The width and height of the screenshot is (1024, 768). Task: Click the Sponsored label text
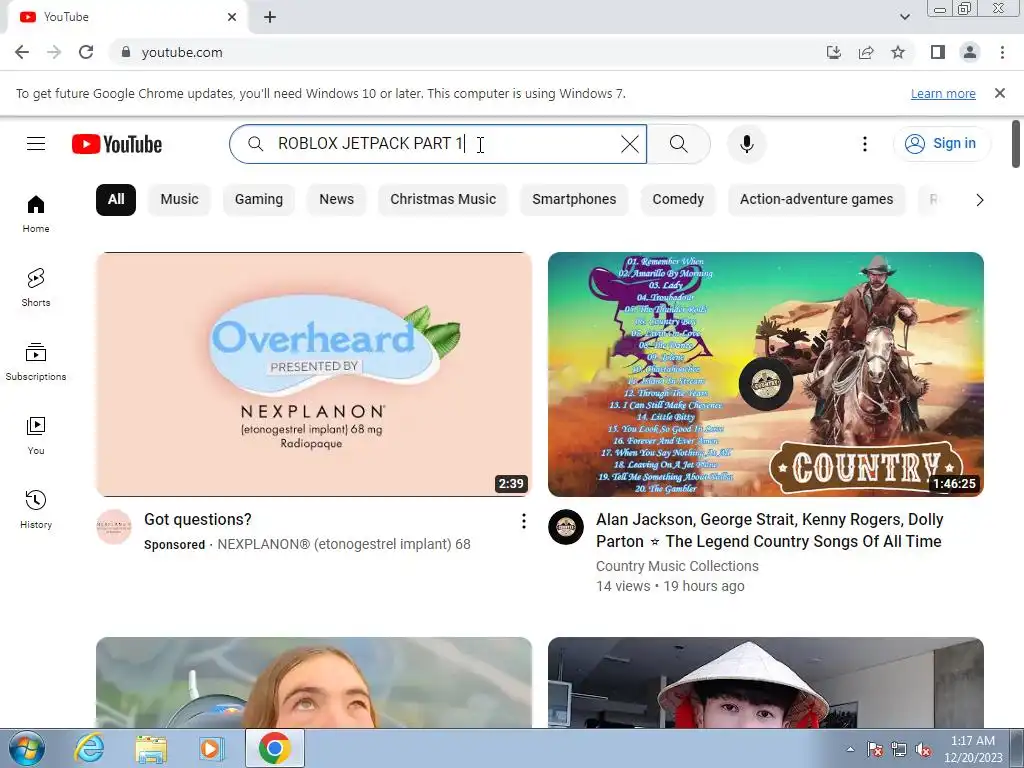(x=174, y=545)
